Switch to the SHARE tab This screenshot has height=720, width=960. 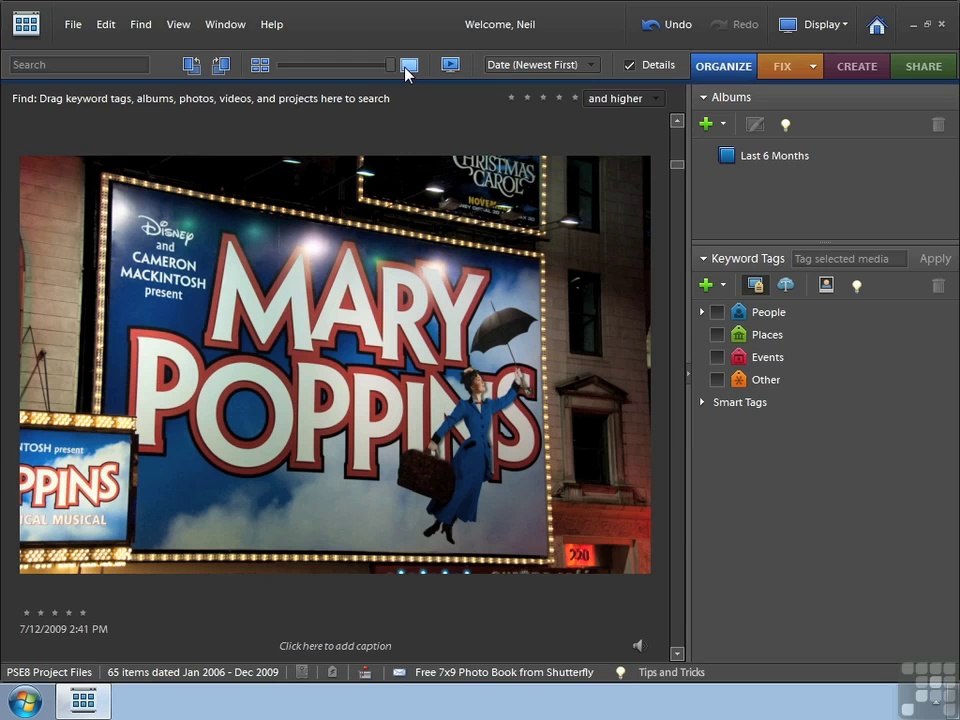[x=923, y=66]
